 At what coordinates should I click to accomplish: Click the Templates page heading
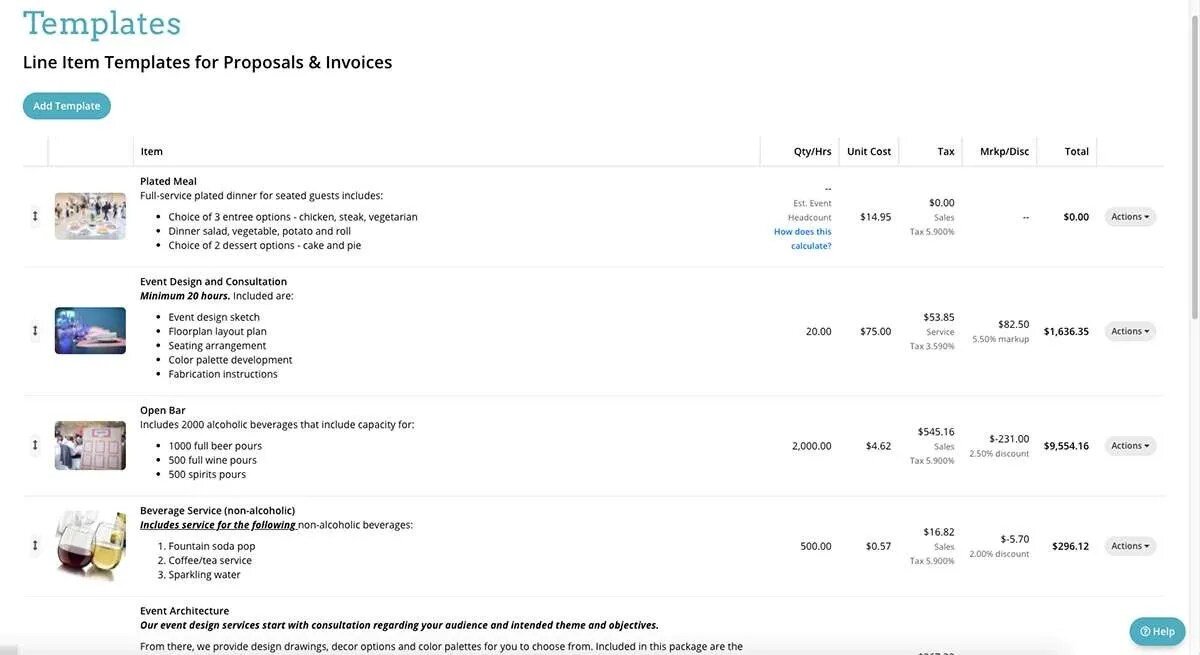102,23
